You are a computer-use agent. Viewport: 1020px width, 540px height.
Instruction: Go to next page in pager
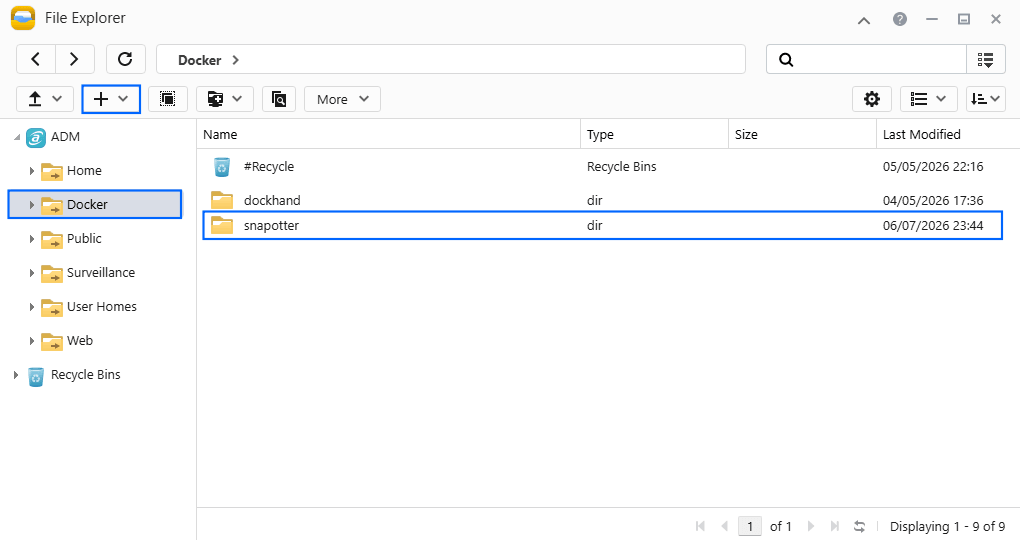pos(811,526)
